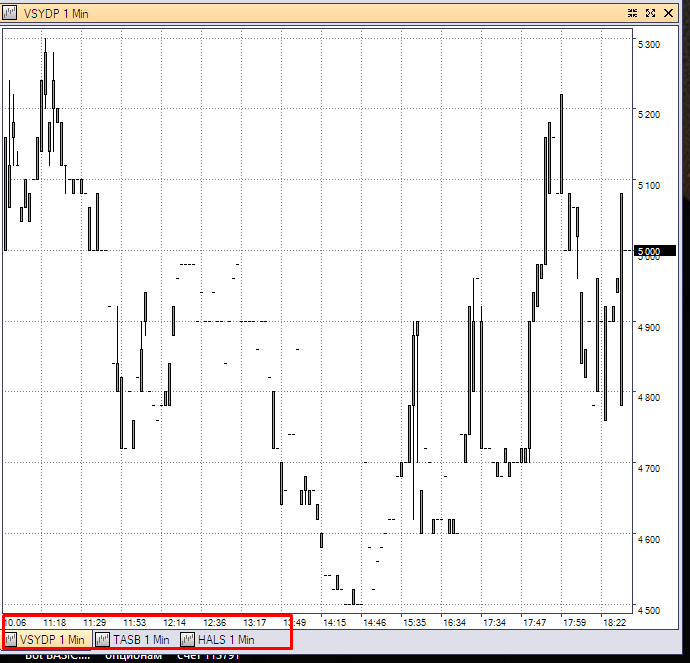The width and height of the screenshot is (690, 663).
Task: Click the 5 300 price axis label
Action: [x=649, y=44]
